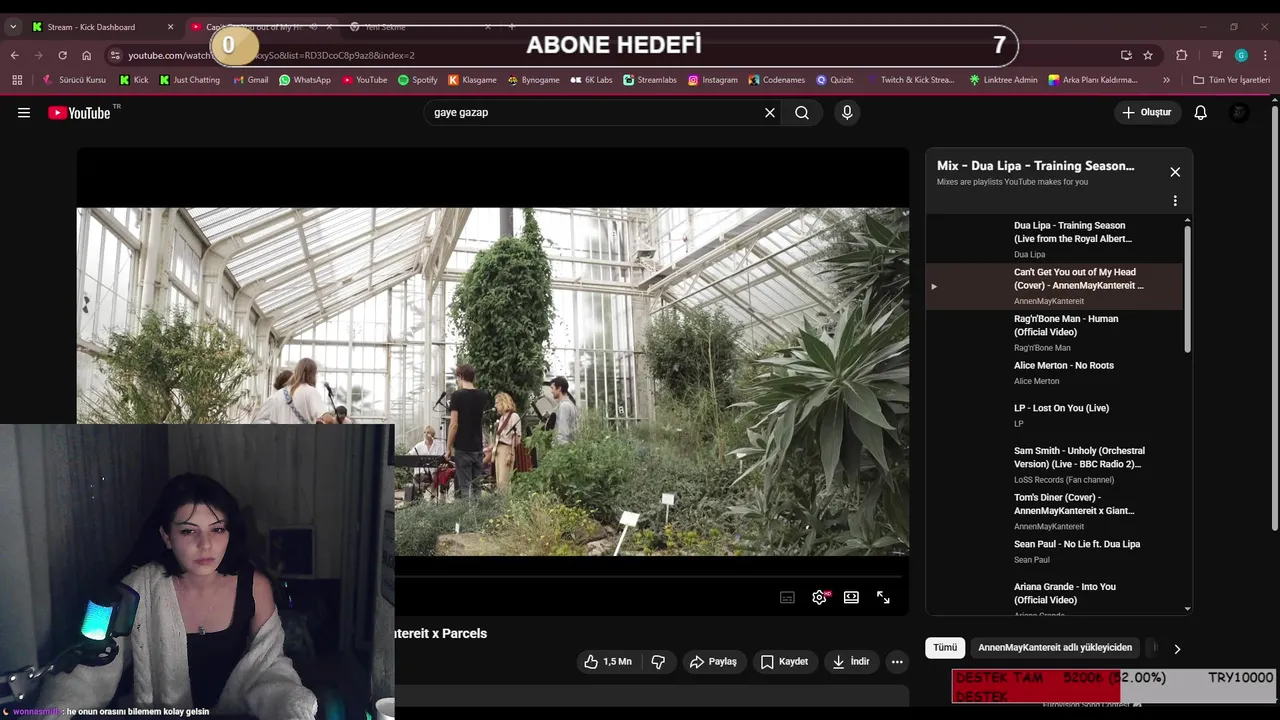
Task: Select the AnnenMayKantereit adlı yükleyiciden chip
Action: pos(1055,648)
